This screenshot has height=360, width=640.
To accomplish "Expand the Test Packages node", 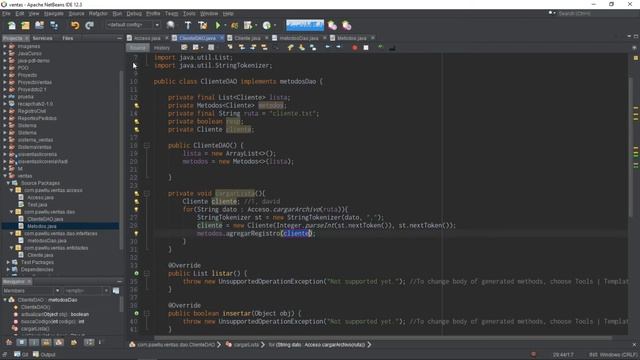I will (8, 262).
